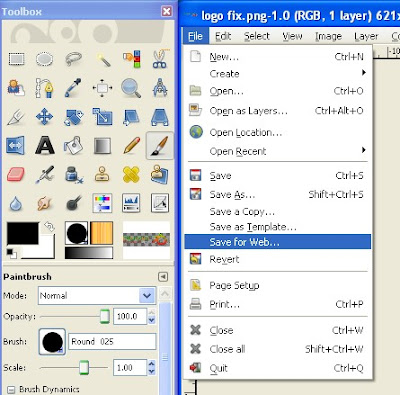The width and height of the screenshot is (400, 395).
Task: Choose the Eraser tool
Action: [x=16, y=174]
